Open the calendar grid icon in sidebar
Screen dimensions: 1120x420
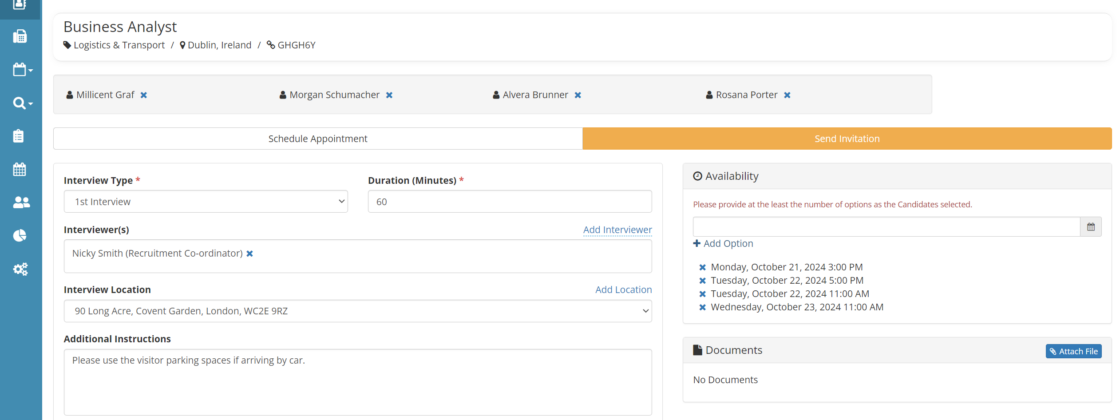click(x=20, y=169)
